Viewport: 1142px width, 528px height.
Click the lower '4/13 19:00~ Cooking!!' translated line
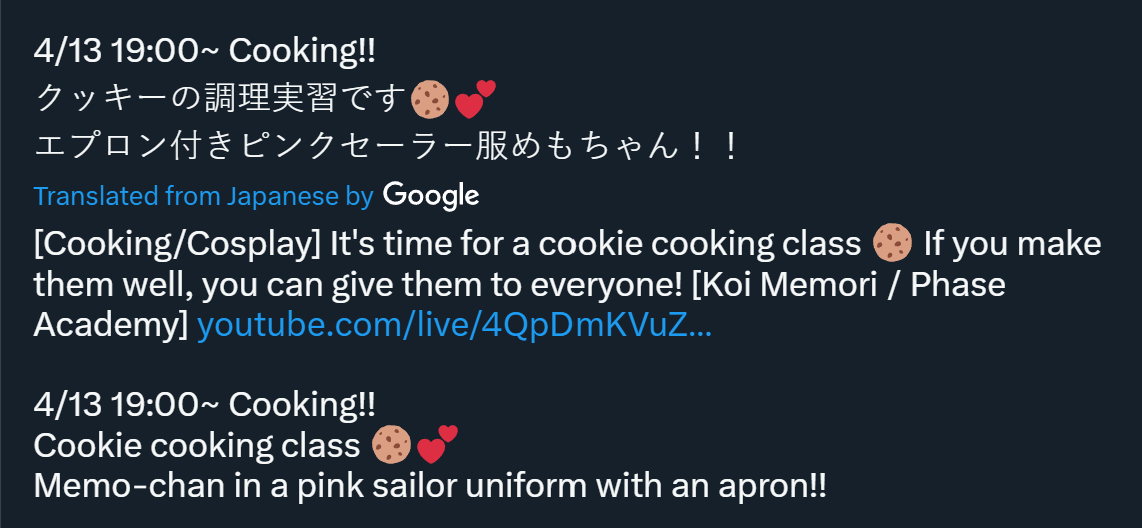[205, 404]
